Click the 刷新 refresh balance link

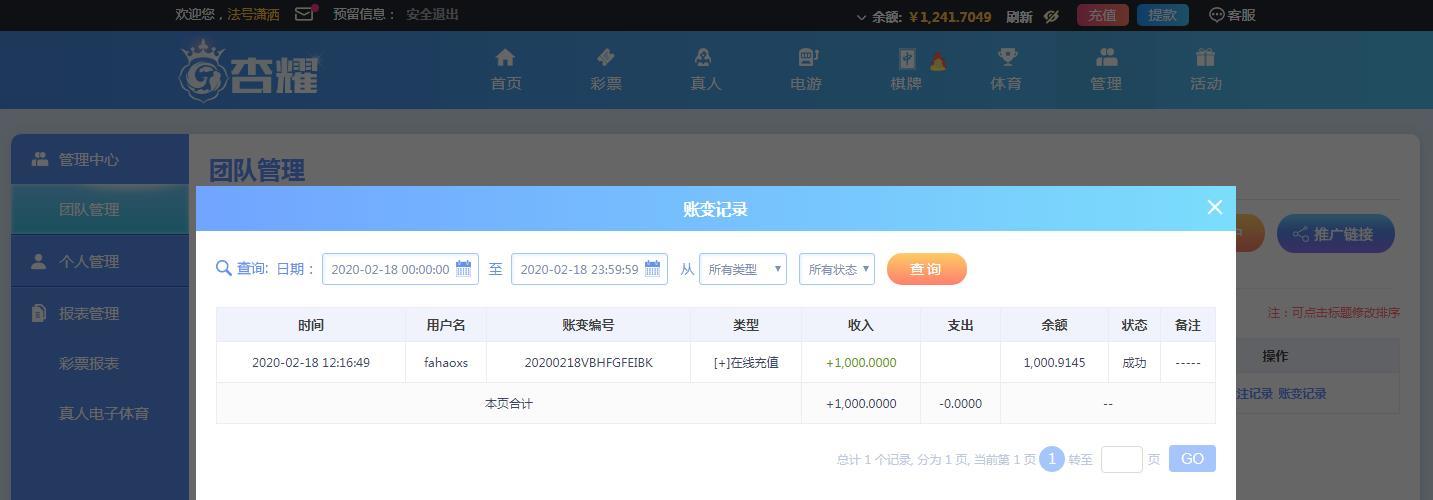1019,16
